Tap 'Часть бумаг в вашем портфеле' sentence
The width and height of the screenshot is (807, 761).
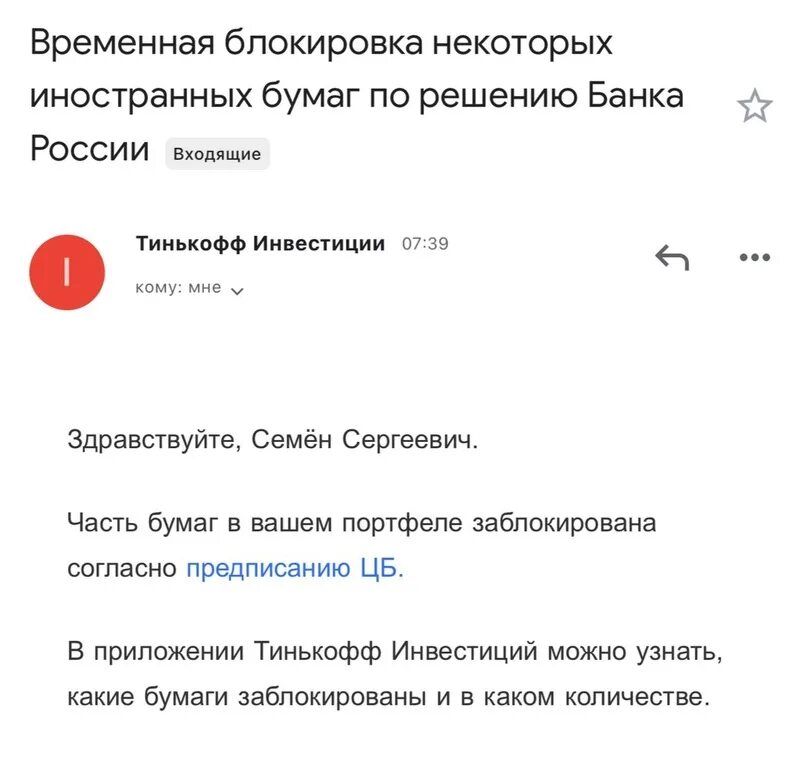click(265, 523)
